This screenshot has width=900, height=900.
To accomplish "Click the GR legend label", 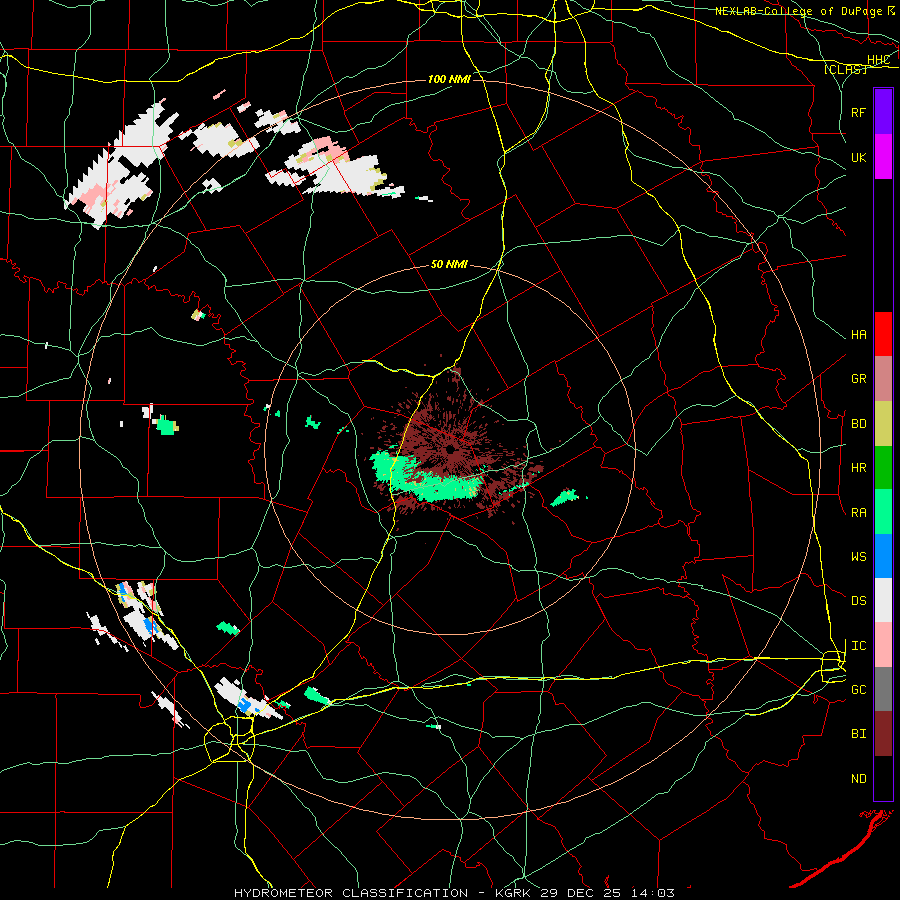I will 858,379.
